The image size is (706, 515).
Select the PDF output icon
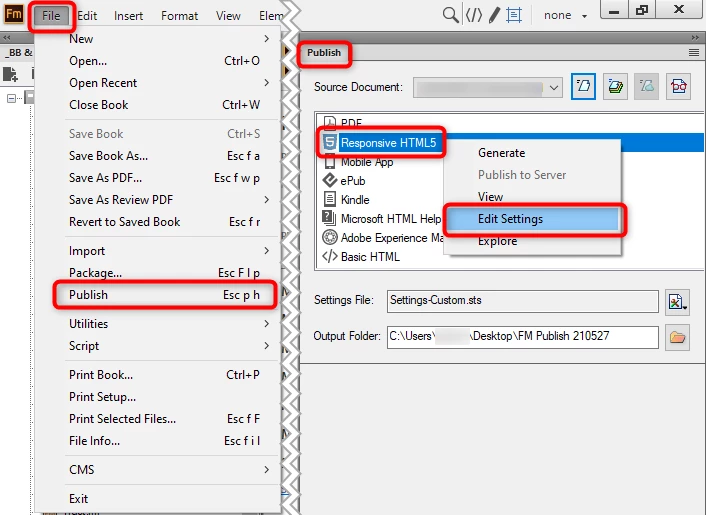(330, 122)
